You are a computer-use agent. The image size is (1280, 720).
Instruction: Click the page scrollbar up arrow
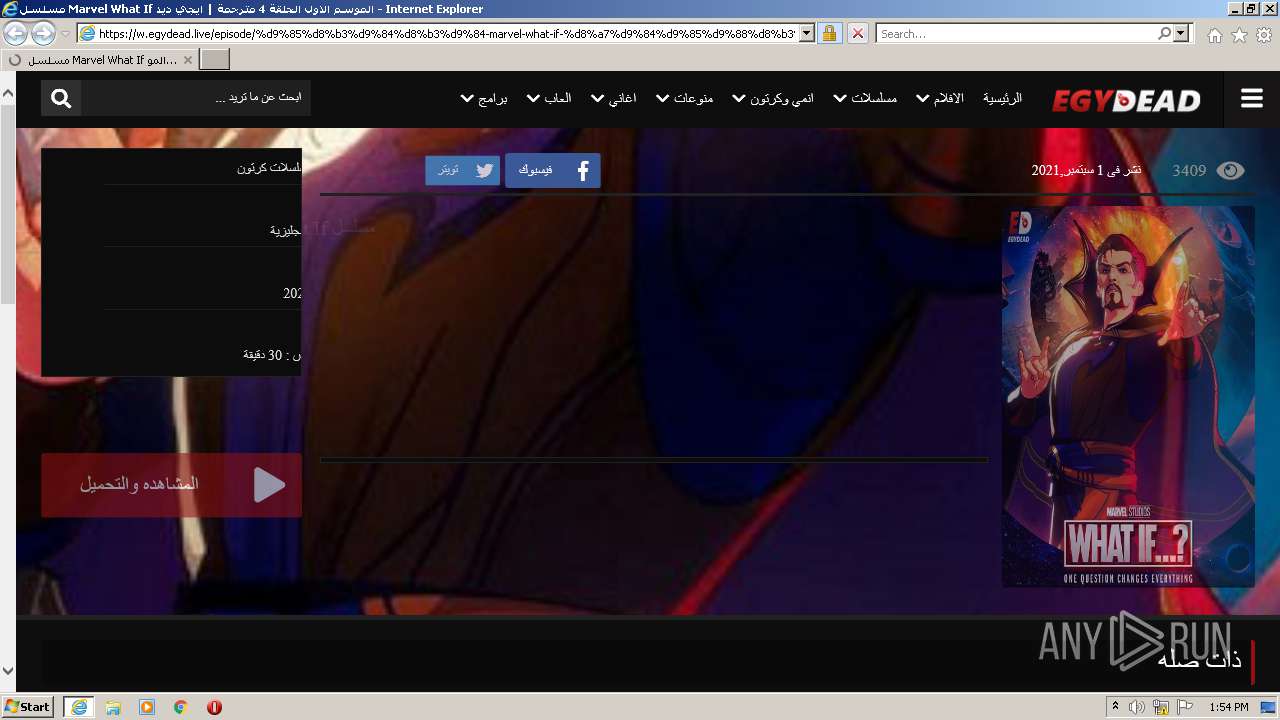click(x=8, y=94)
